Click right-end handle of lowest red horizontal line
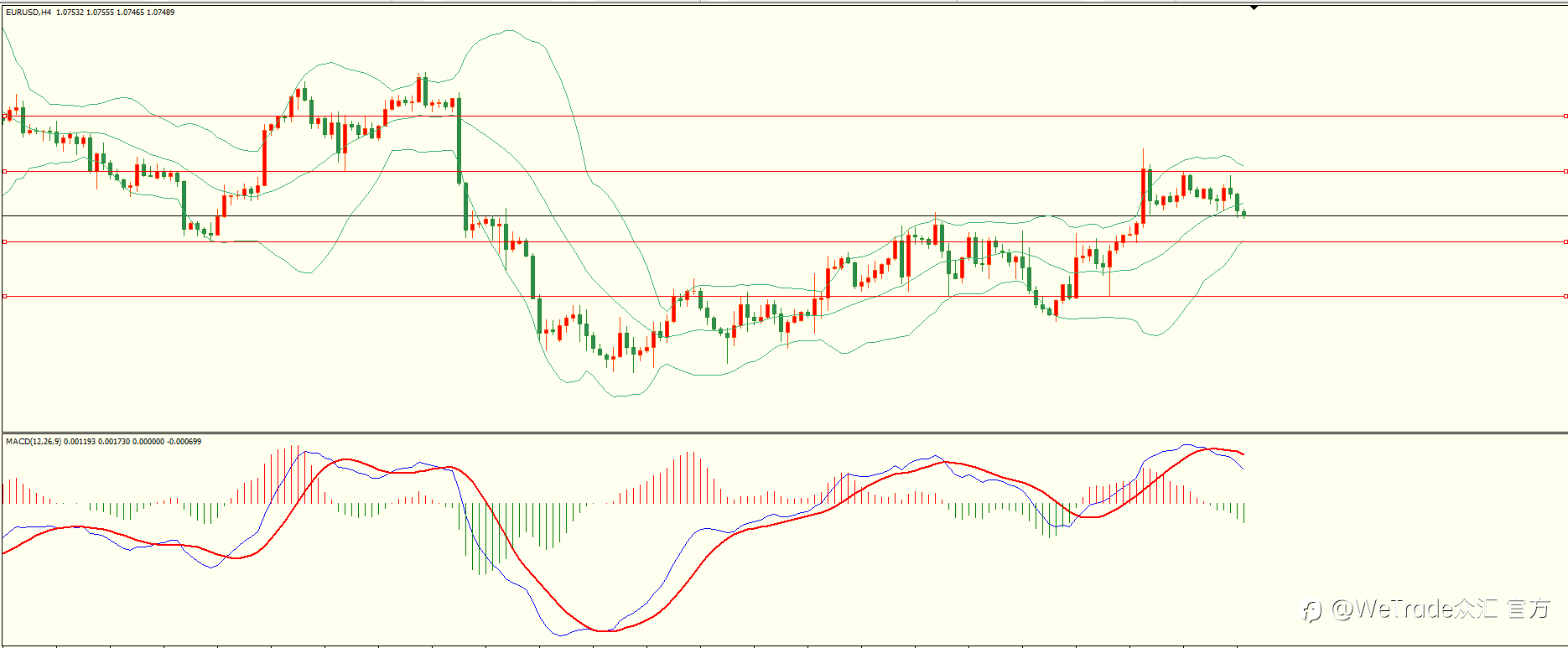 [1565, 296]
